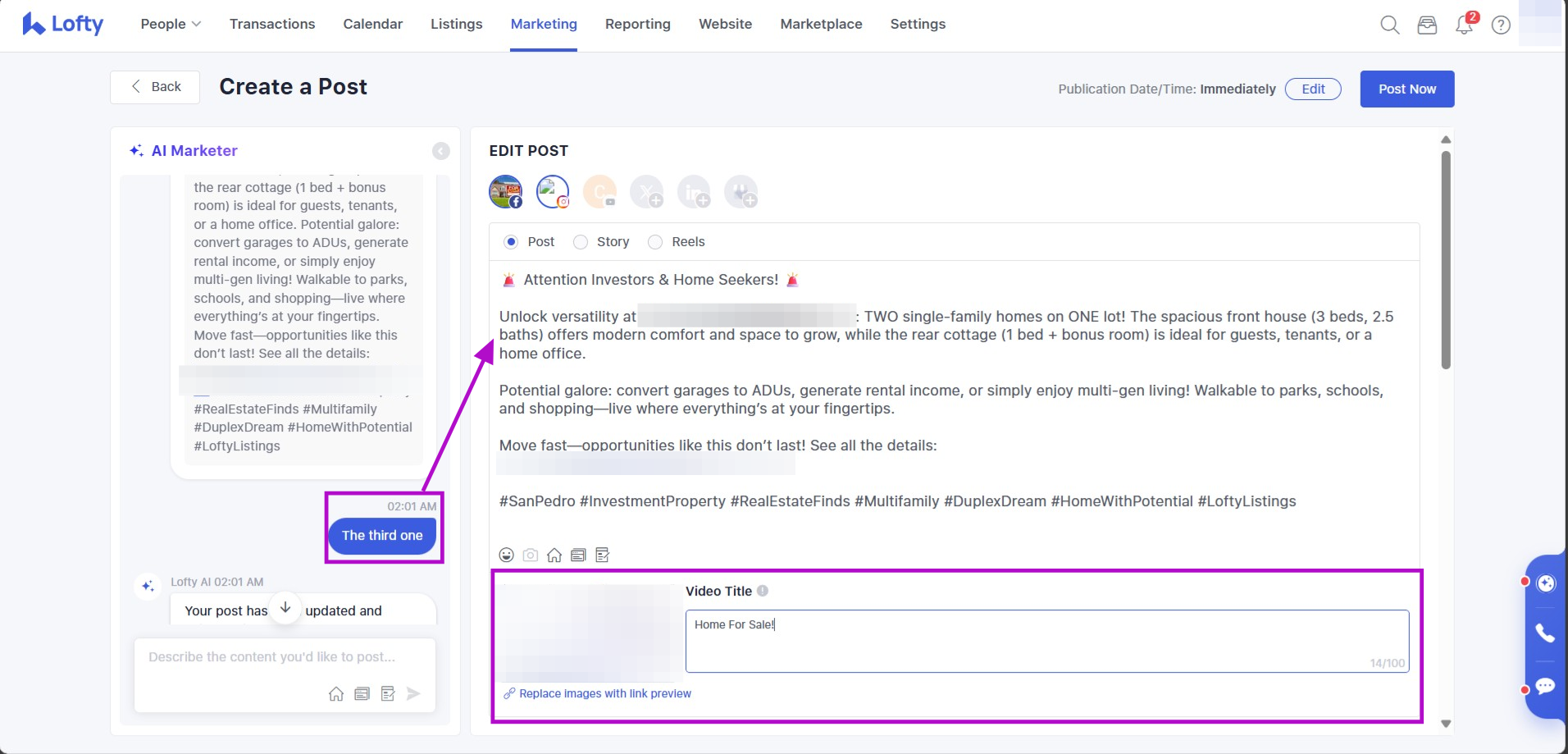Open the search magnifier in header
The width and height of the screenshot is (1568, 754).
(1389, 25)
